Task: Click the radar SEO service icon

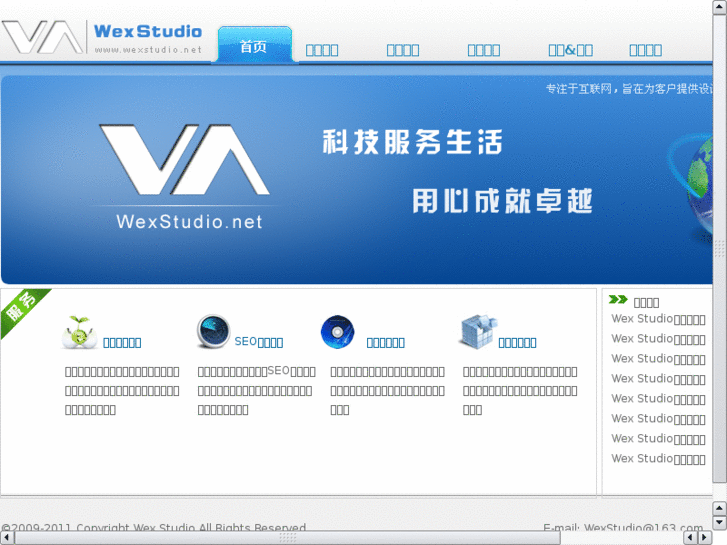Action: pos(213,331)
